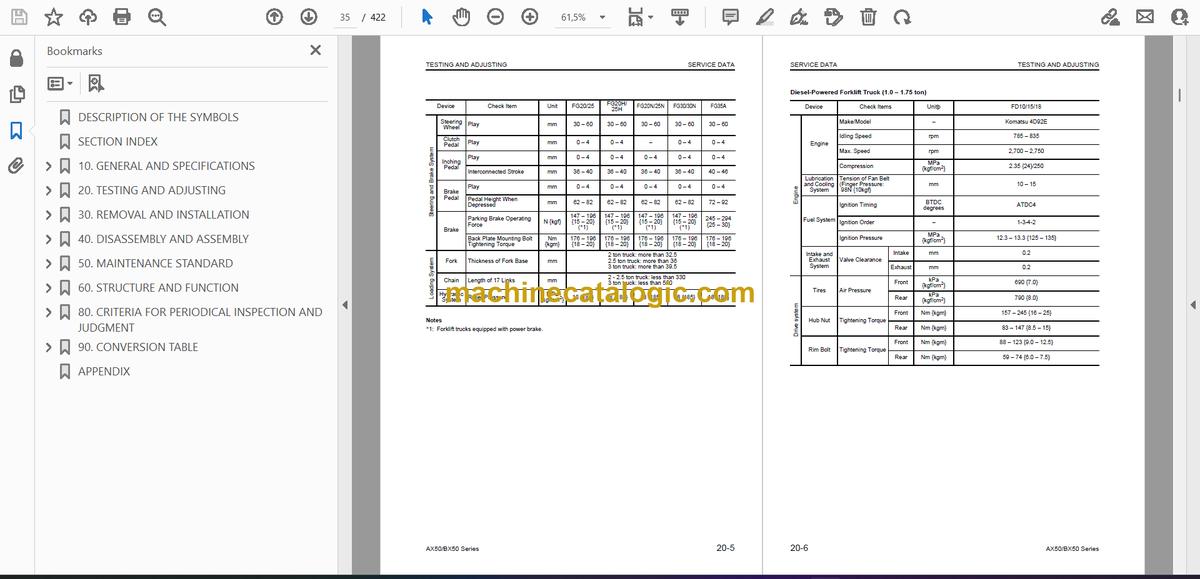The image size is (1200, 579).
Task: Expand the 50. MAINTENANCE STANDARD bookmark
Action: tap(48, 263)
